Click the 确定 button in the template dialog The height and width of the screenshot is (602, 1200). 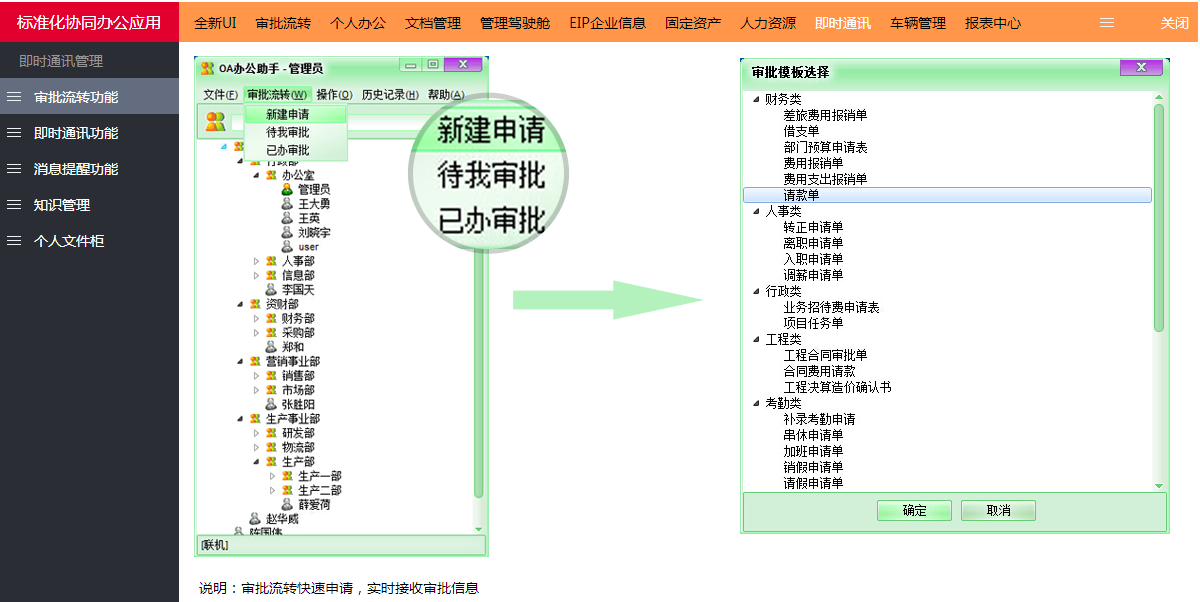[x=912, y=510]
